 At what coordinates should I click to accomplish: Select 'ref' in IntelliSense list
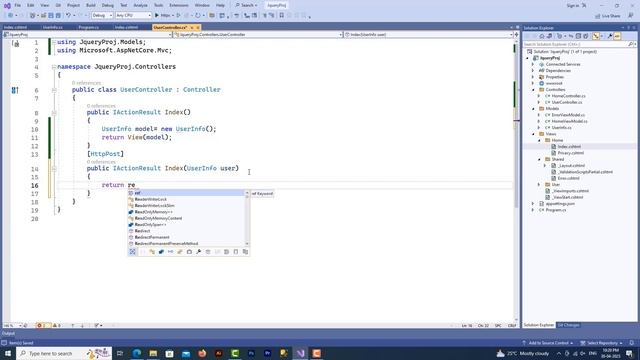pyautogui.click(x=186, y=193)
